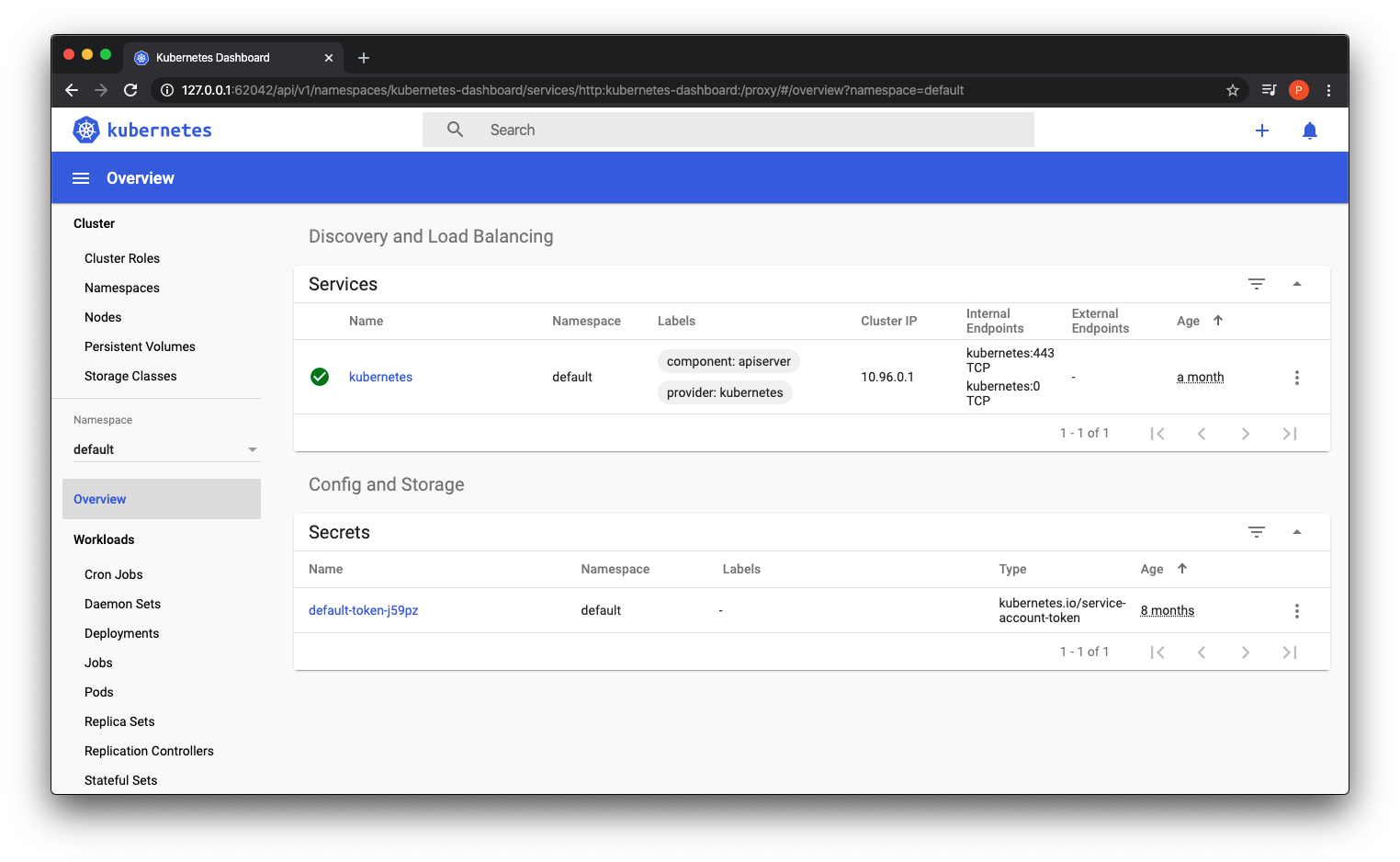Open the browser profile avatar
The image size is (1400, 862).
tap(1299, 90)
